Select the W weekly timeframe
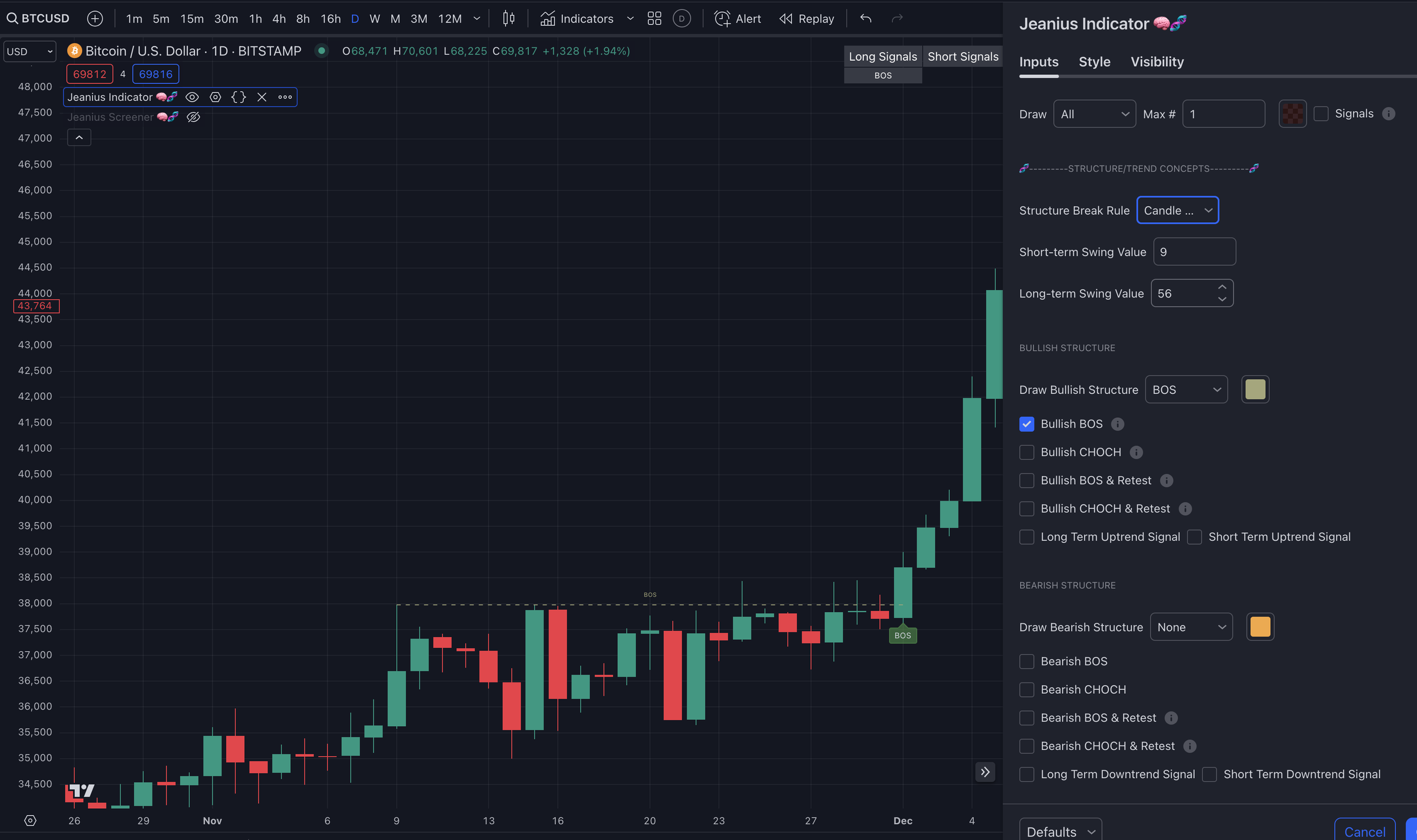This screenshot has height=840, width=1417. click(374, 19)
